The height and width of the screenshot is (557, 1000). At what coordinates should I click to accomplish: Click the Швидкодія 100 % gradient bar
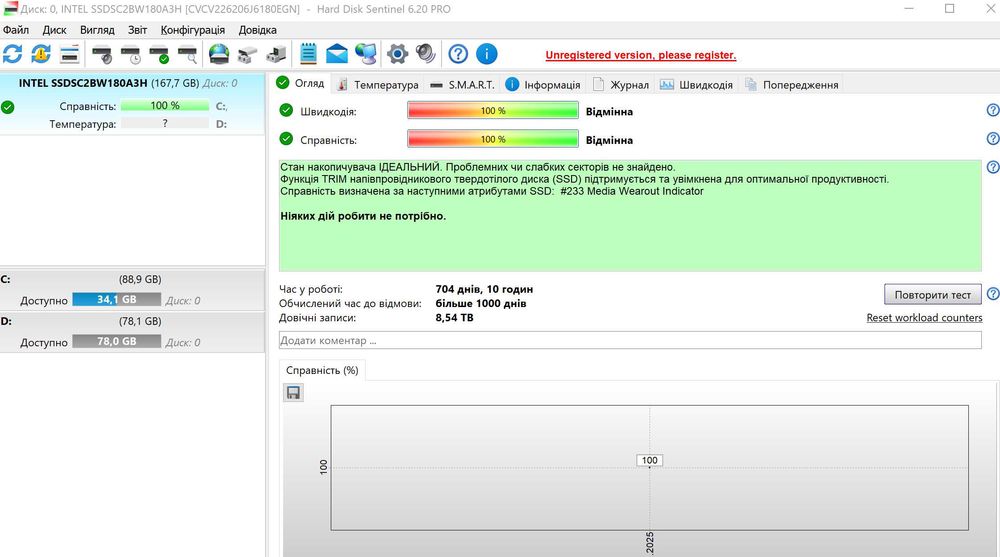pos(493,110)
